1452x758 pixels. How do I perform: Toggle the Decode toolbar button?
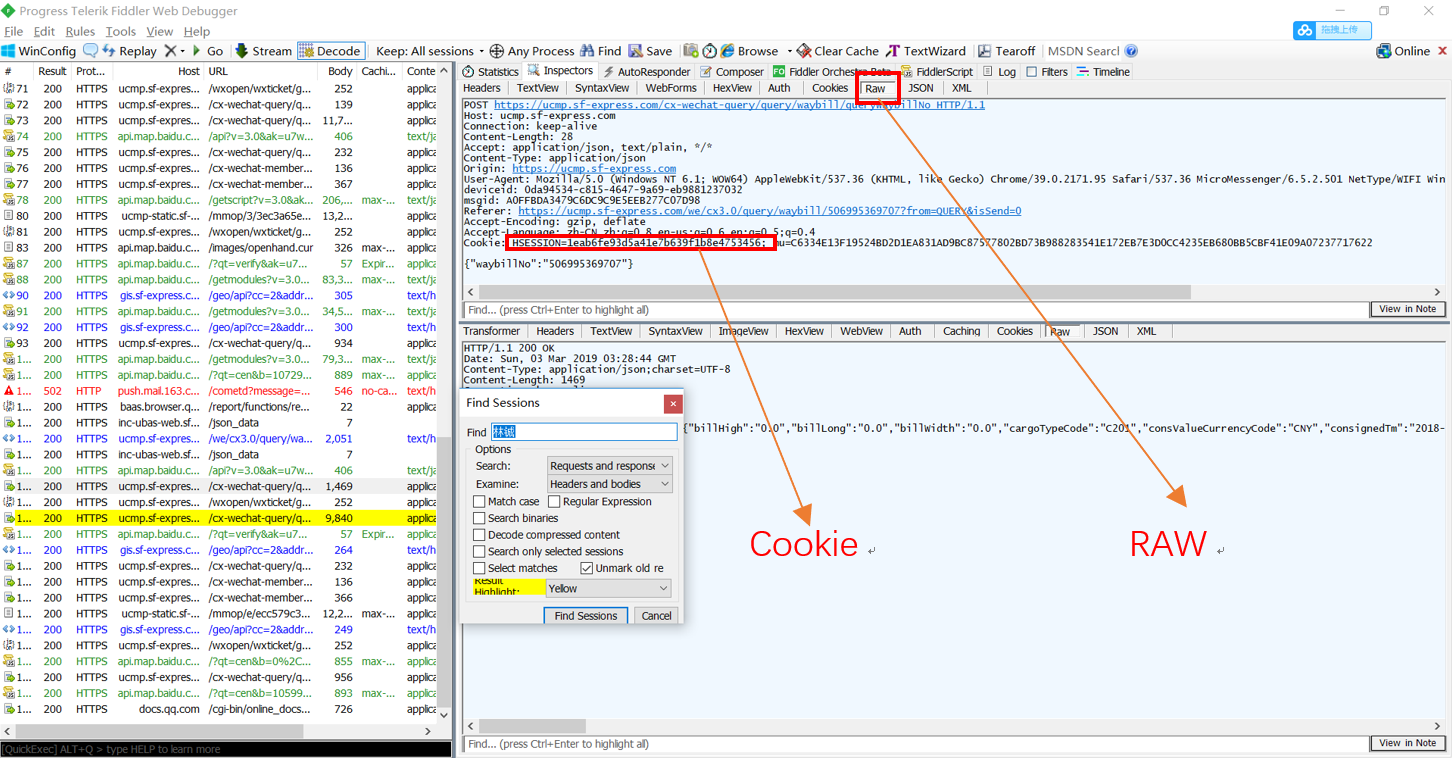tap(330, 51)
